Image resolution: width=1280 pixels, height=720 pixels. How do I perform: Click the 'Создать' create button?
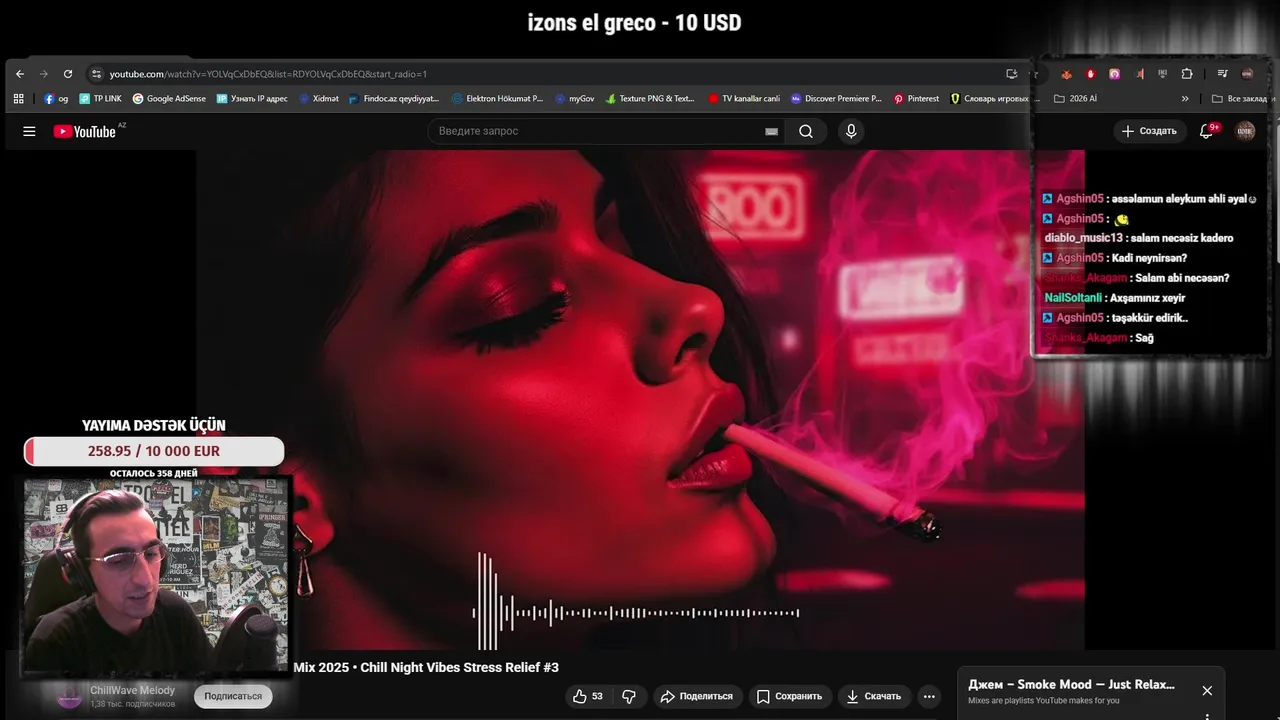(x=1149, y=131)
